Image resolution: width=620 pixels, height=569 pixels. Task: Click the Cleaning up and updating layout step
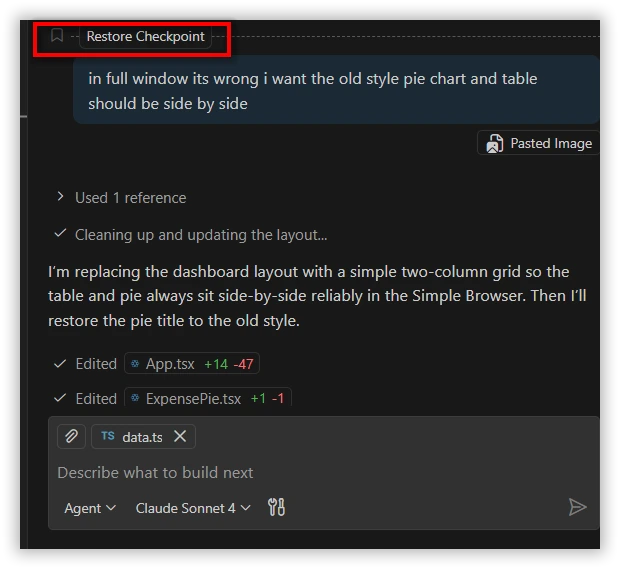click(x=200, y=234)
